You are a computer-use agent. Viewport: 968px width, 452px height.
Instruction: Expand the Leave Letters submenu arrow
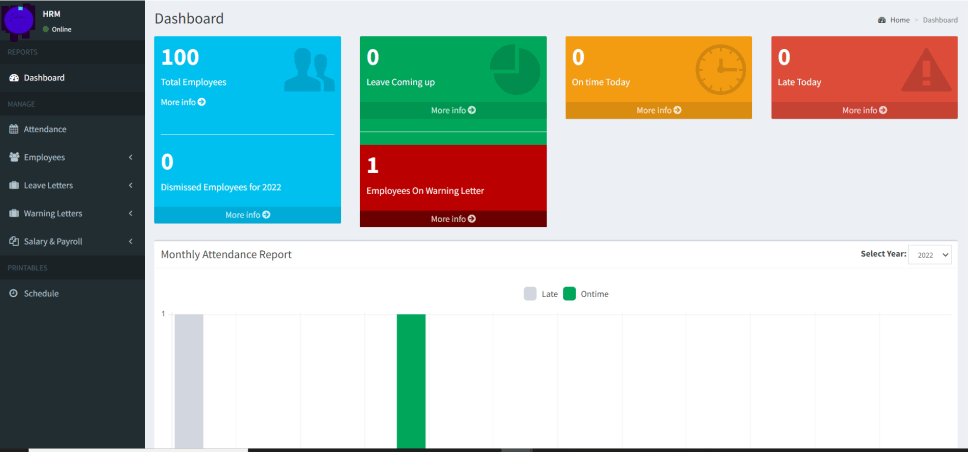[x=131, y=185]
